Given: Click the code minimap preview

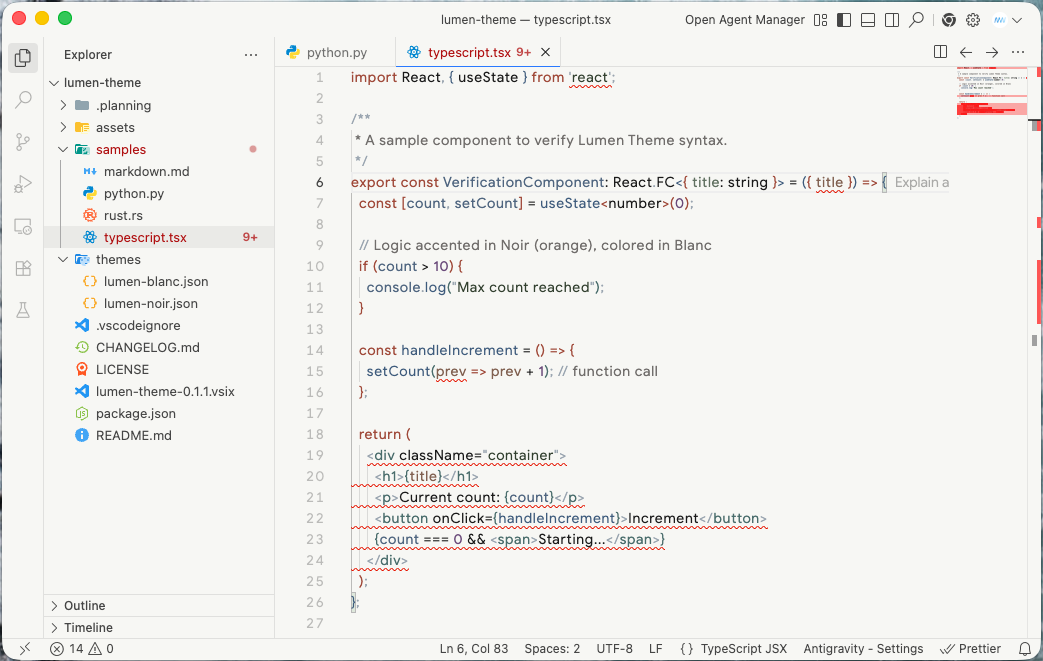Looking at the screenshot, I should click(992, 91).
